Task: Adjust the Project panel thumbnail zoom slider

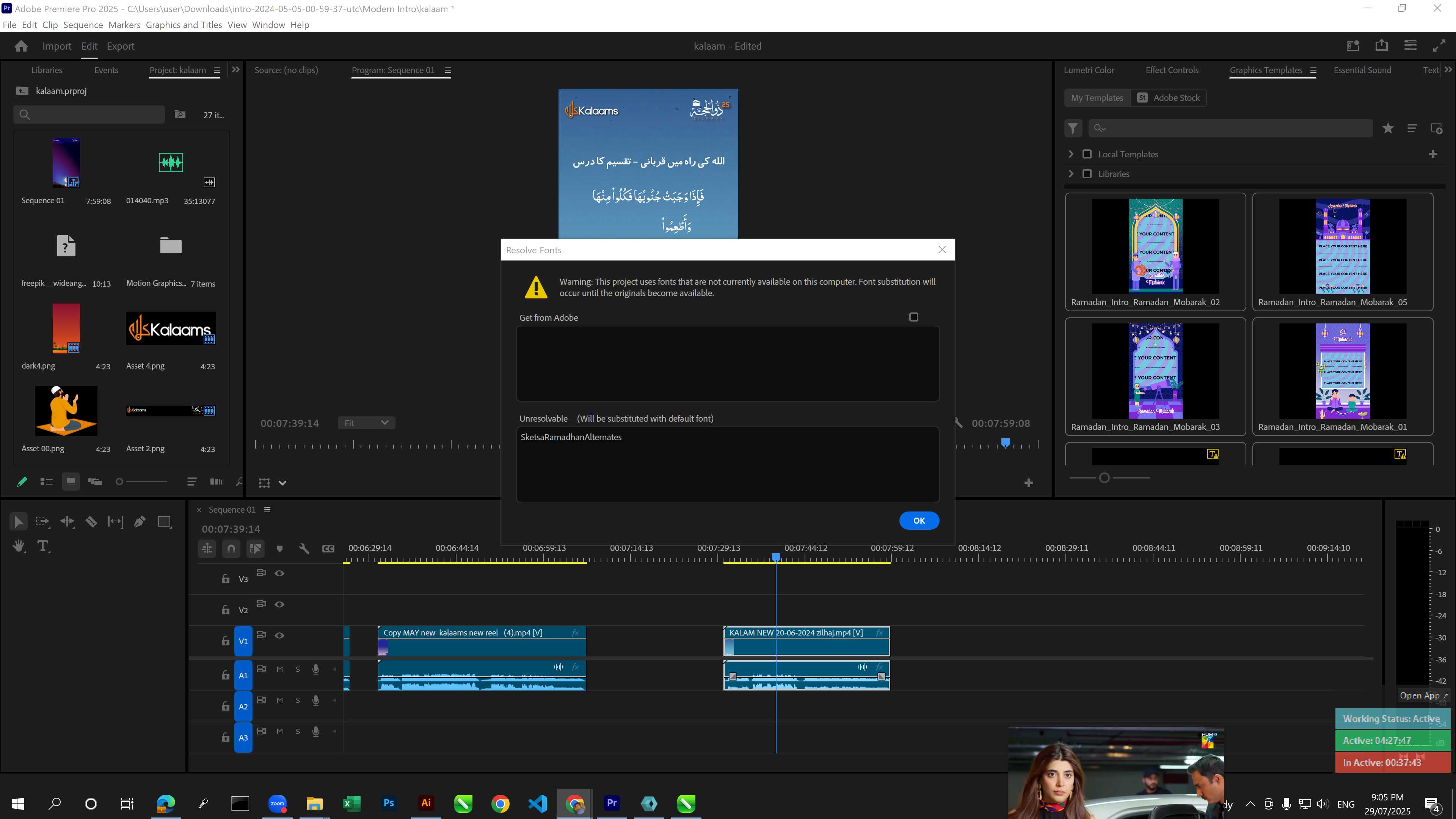Action: pyautogui.click(x=141, y=482)
